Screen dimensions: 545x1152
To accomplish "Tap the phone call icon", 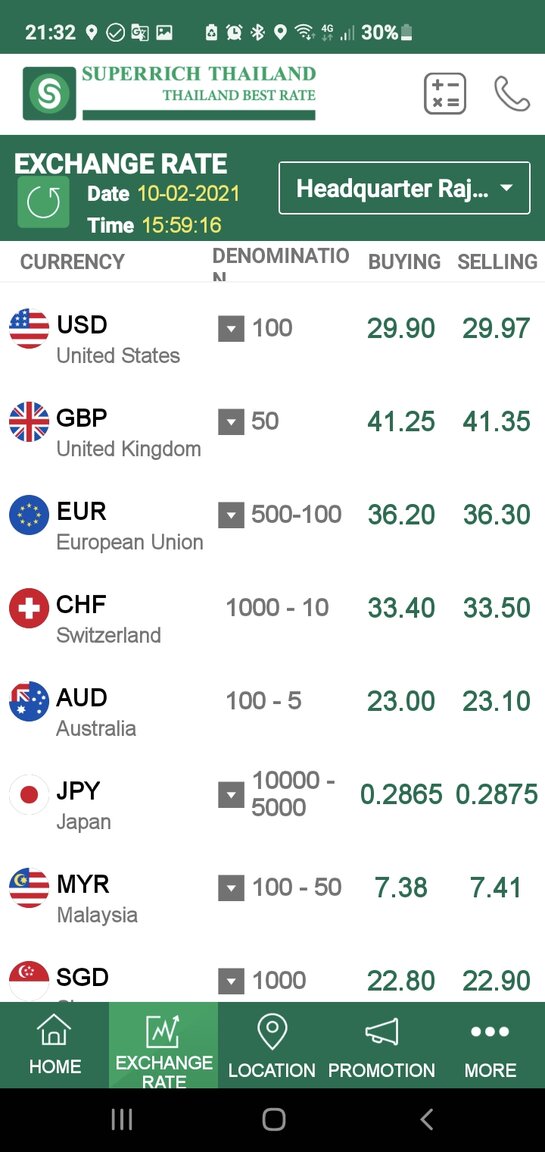I will (x=512, y=94).
